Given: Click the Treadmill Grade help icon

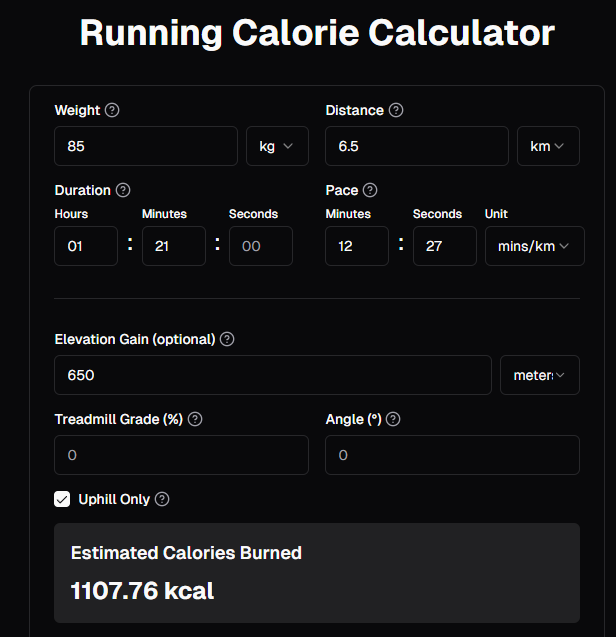Looking at the screenshot, I should [195, 419].
